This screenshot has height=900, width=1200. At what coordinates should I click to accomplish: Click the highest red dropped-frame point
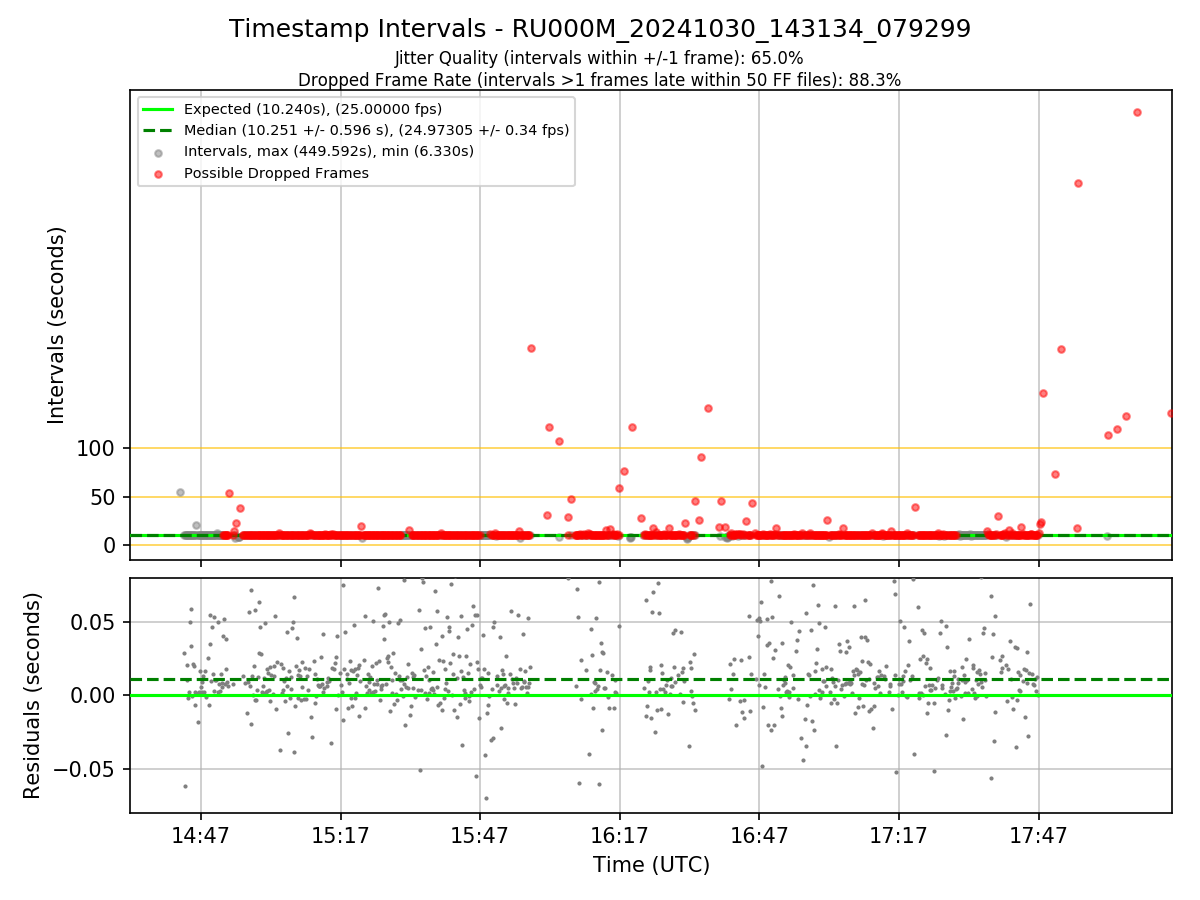[1137, 112]
